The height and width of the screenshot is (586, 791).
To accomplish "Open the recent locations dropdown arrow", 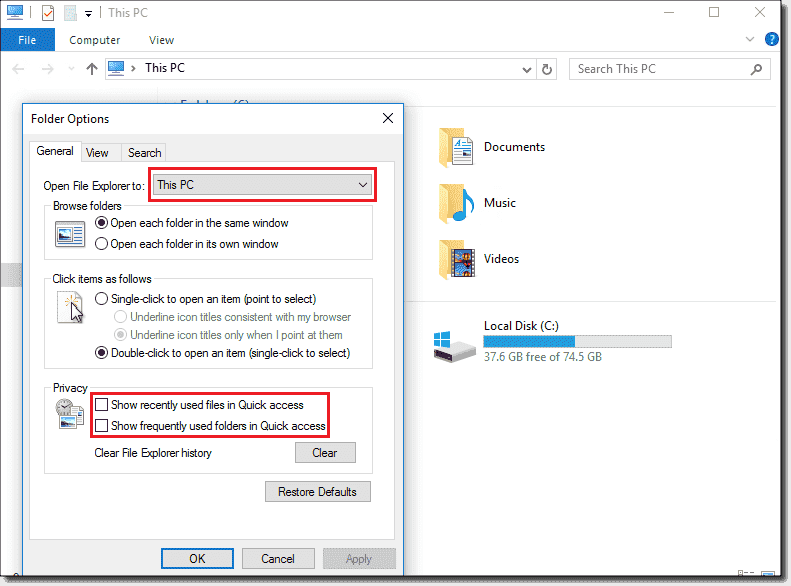I will click(x=71, y=69).
